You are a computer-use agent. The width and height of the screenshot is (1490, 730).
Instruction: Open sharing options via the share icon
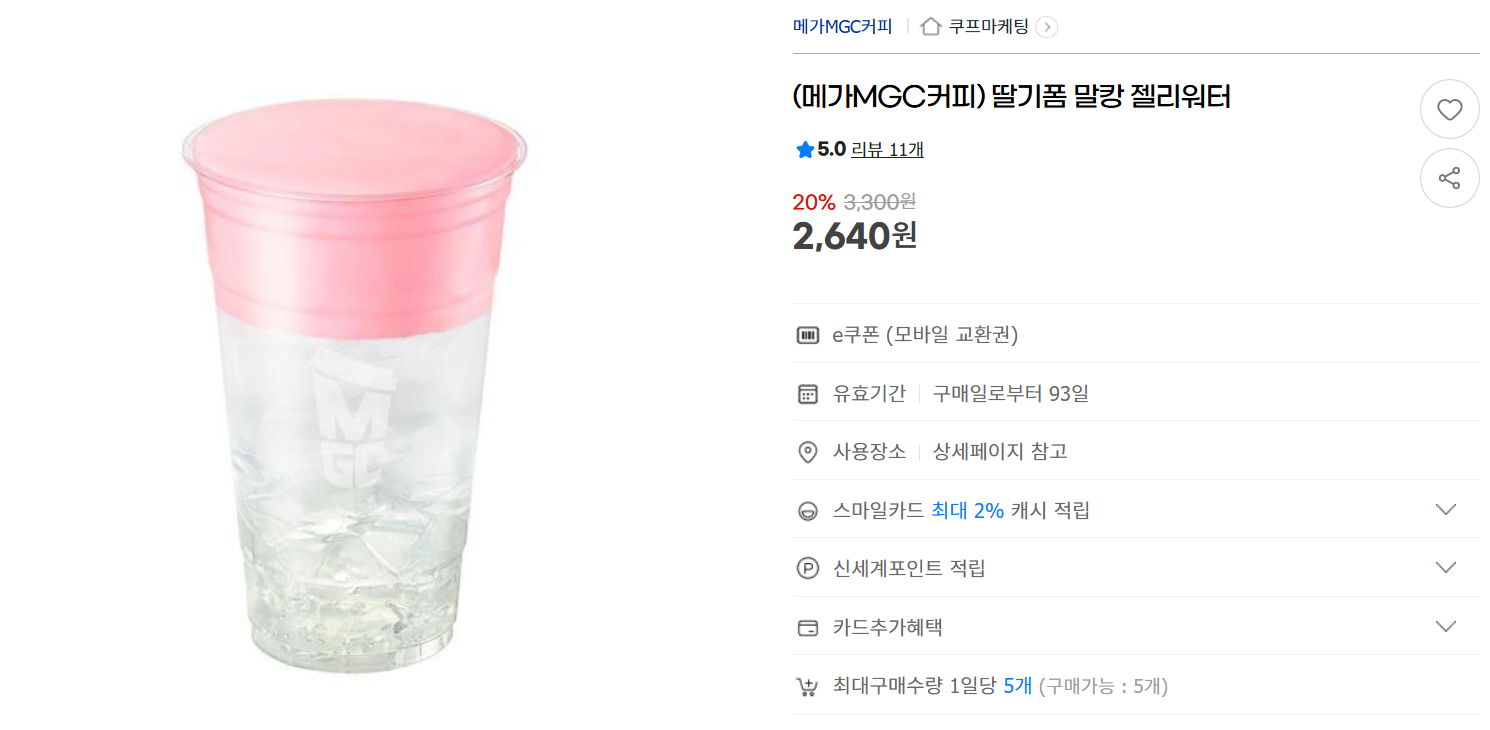[x=1449, y=178]
